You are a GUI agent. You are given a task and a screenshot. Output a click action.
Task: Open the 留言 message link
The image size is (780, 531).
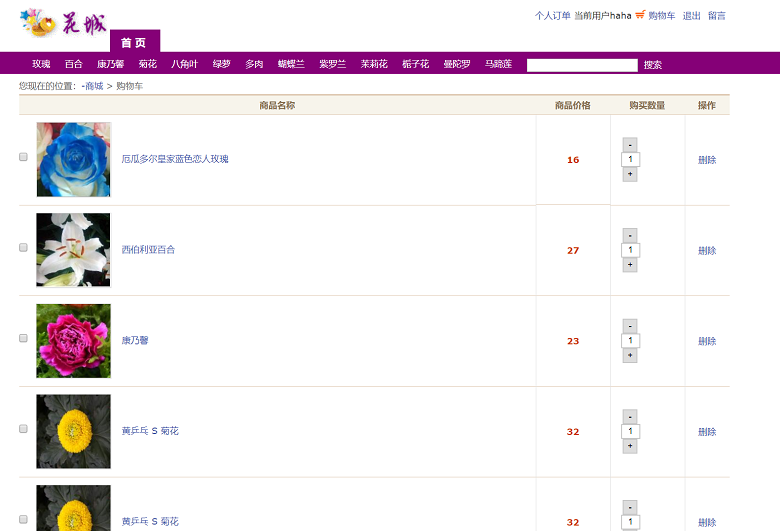tap(717, 16)
